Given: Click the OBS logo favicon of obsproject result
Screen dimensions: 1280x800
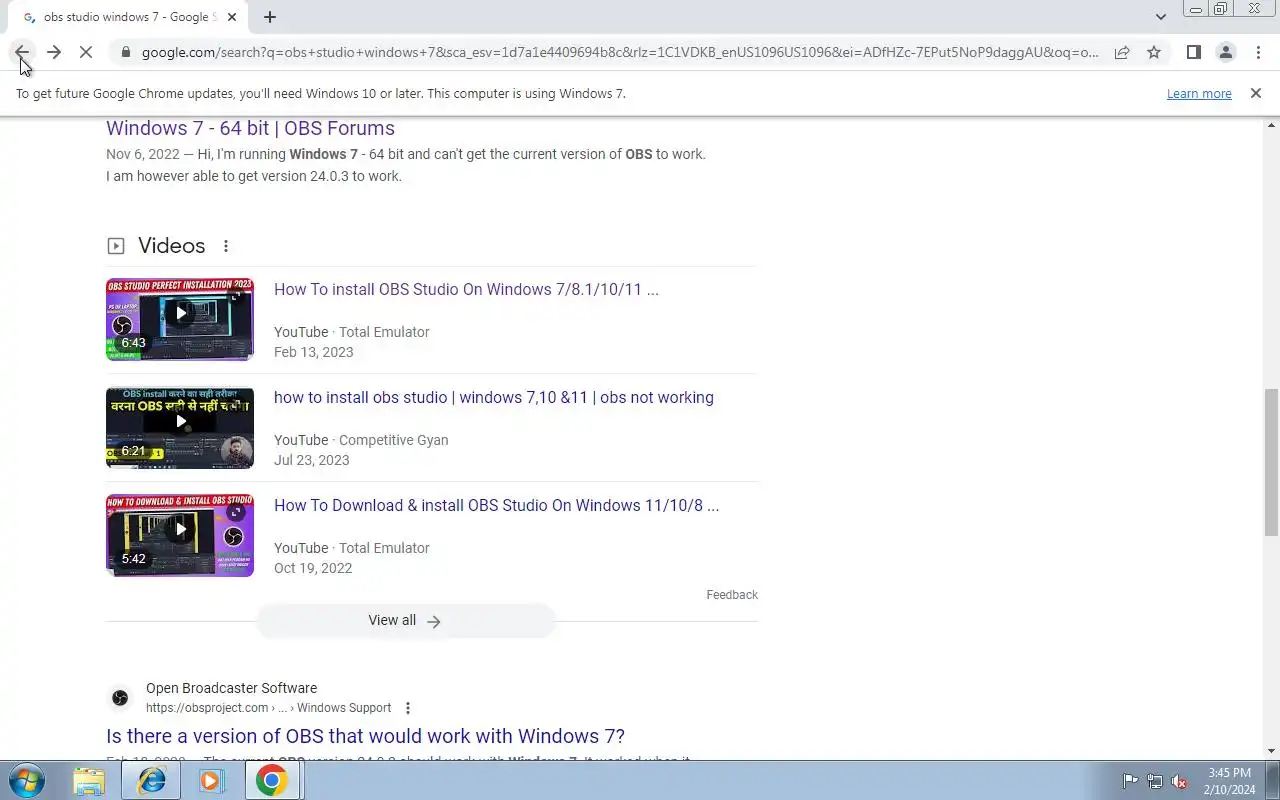Looking at the screenshot, I should tap(120, 698).
